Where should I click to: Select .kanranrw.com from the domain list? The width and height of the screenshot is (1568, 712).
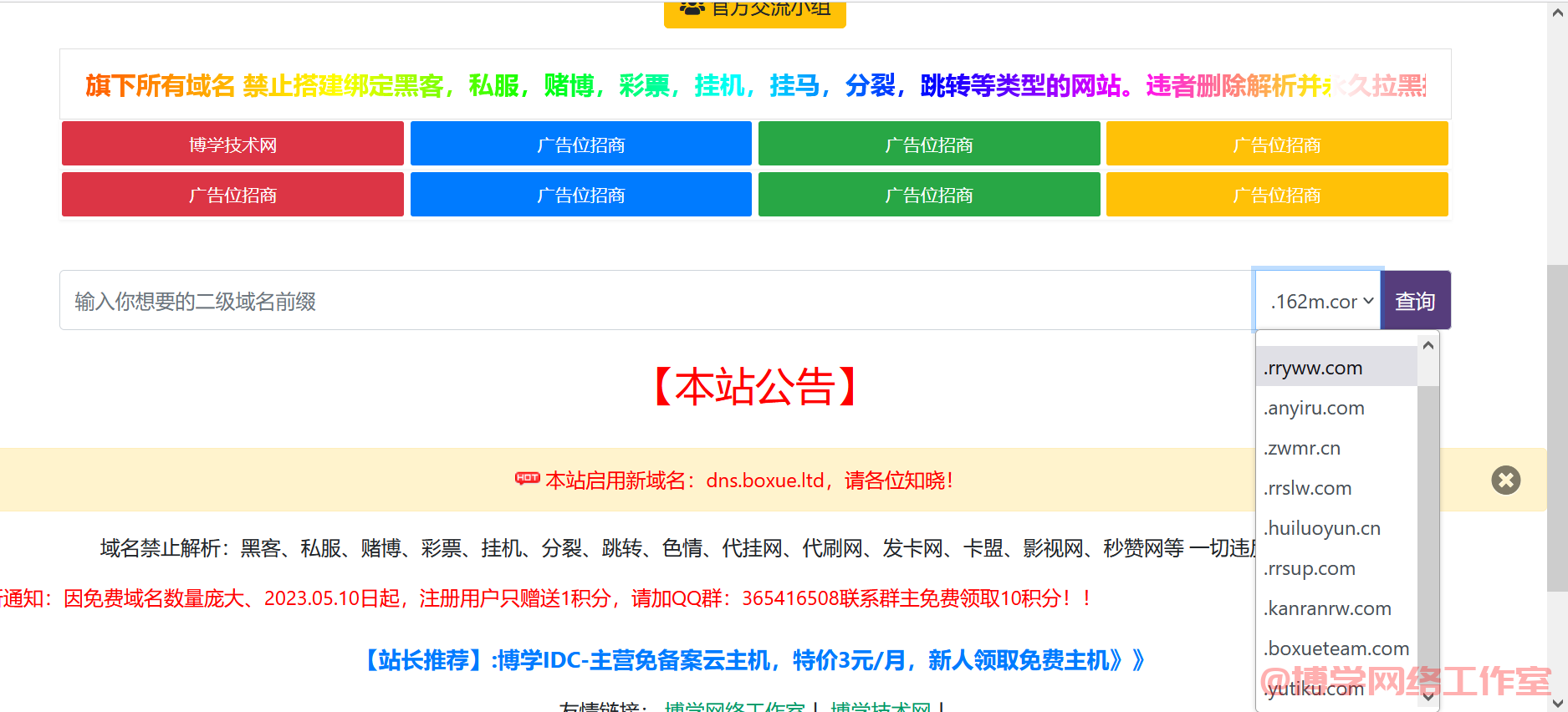tap(1336, 608)
